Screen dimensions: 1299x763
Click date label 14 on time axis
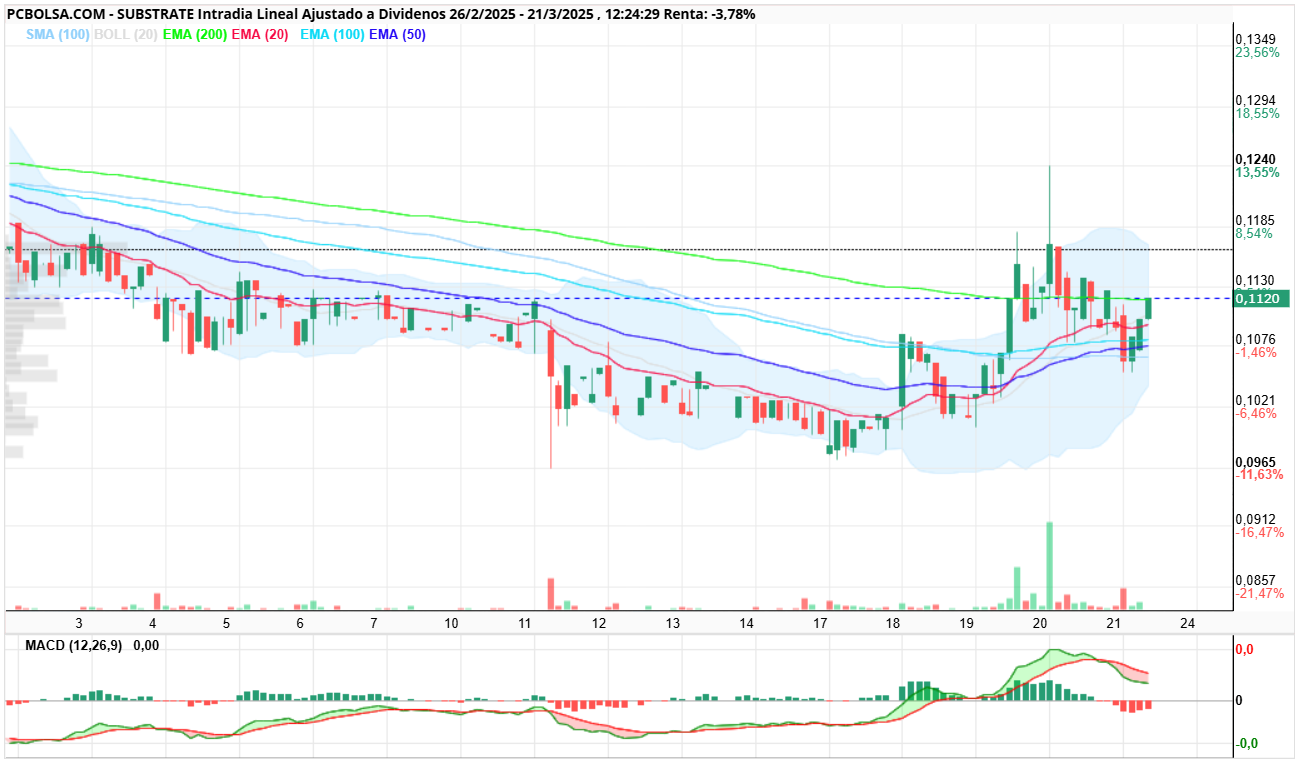click(x=746, y=622)
